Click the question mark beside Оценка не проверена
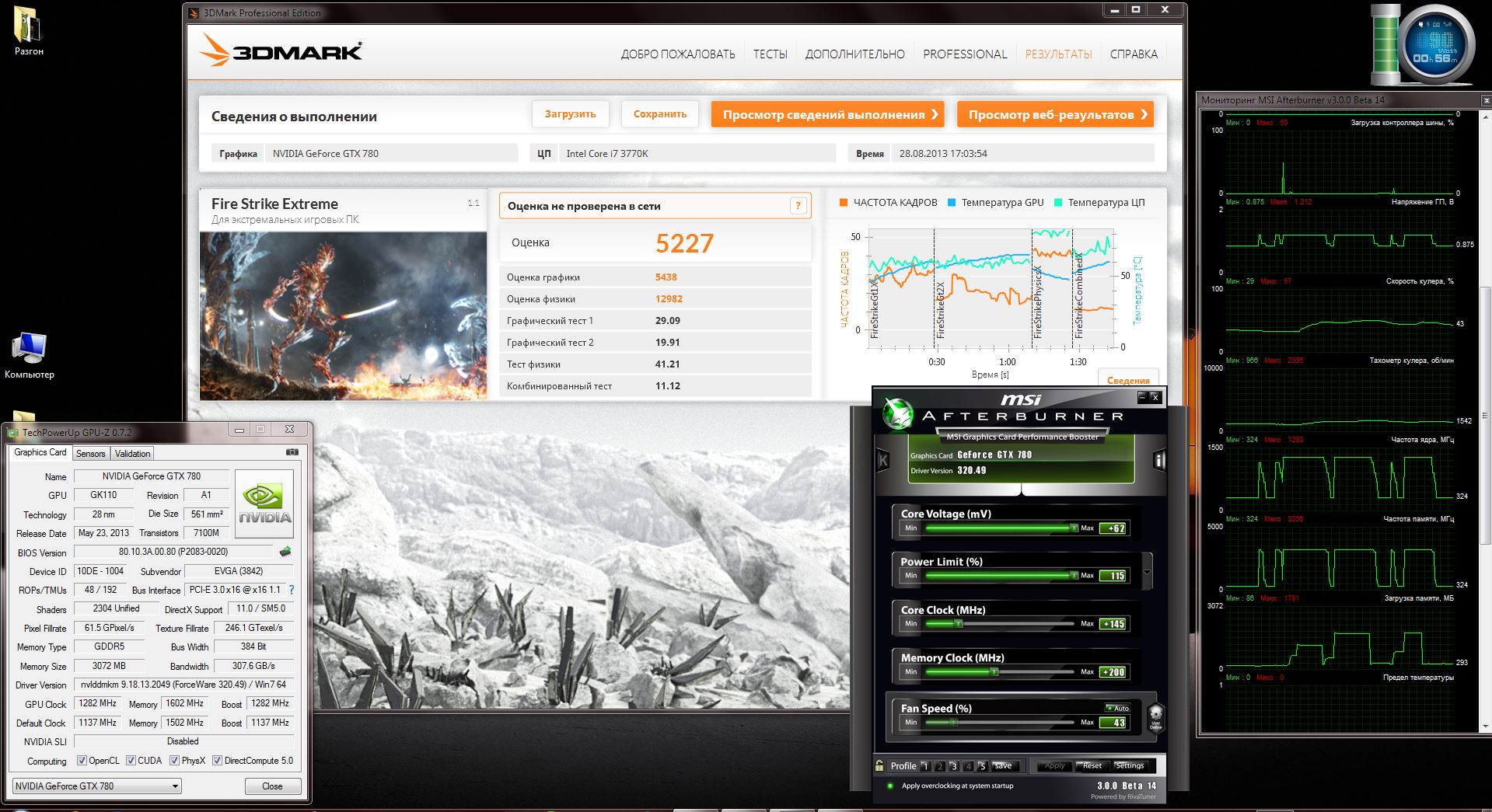Image resolution: width=1492 pixels, height=812 pixels. (x=797, y=206)
